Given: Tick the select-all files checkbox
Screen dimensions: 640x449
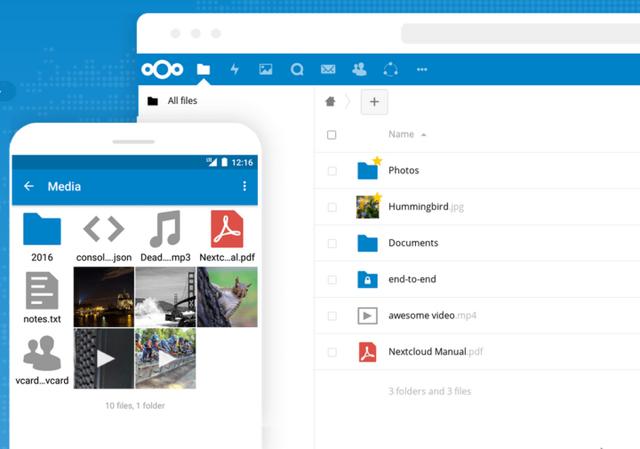Looking at the screenshot, I should coord(331,135).
